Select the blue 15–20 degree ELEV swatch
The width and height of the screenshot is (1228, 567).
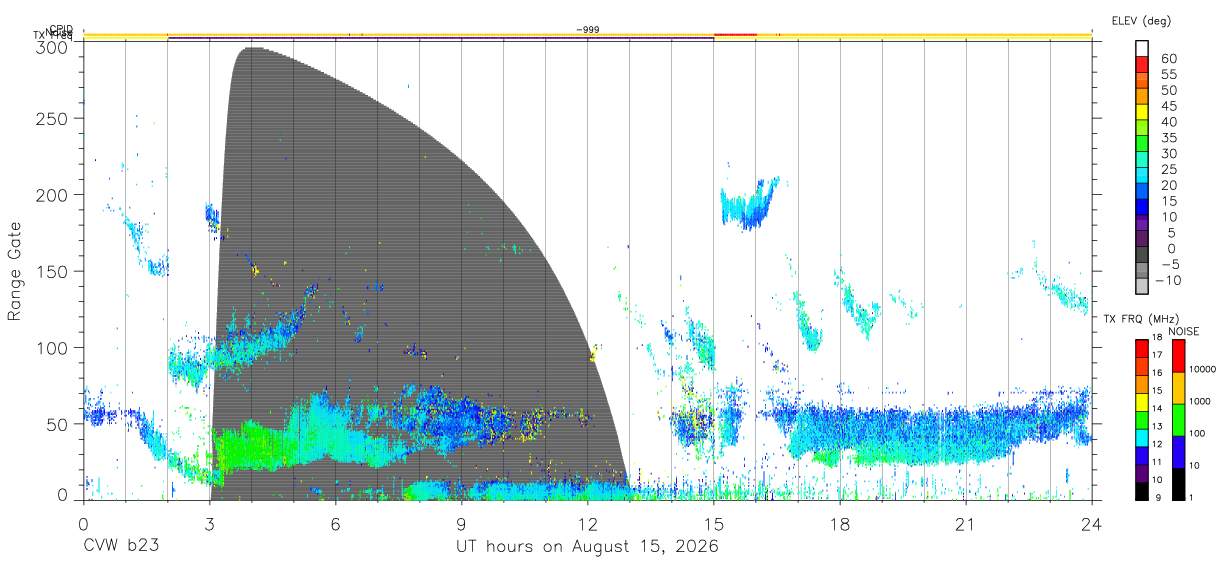click(1142, 192)
